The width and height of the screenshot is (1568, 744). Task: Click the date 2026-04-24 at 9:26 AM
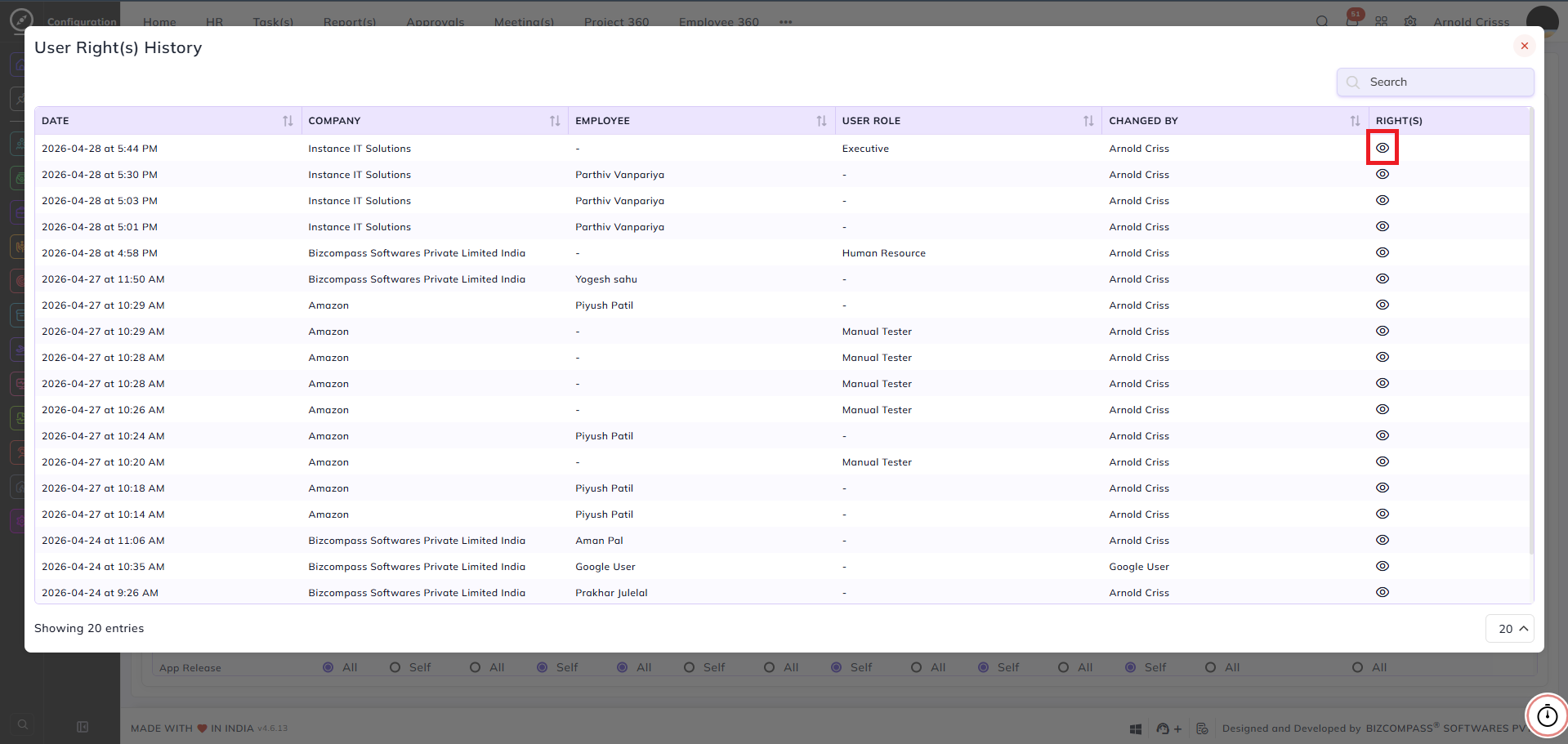pos(100,593)
